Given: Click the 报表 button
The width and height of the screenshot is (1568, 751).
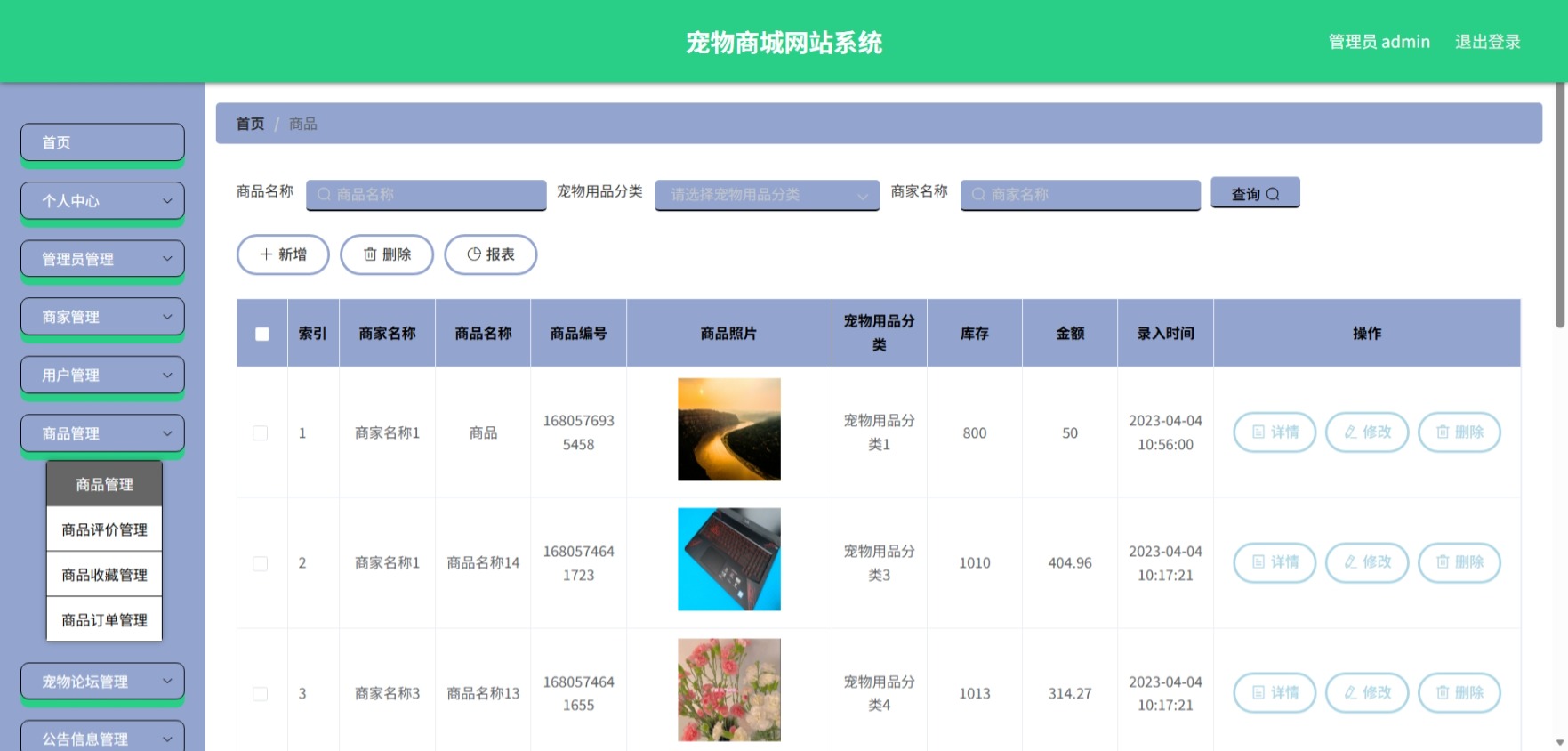Looking at the screenshot, I should tap(491, 254).
